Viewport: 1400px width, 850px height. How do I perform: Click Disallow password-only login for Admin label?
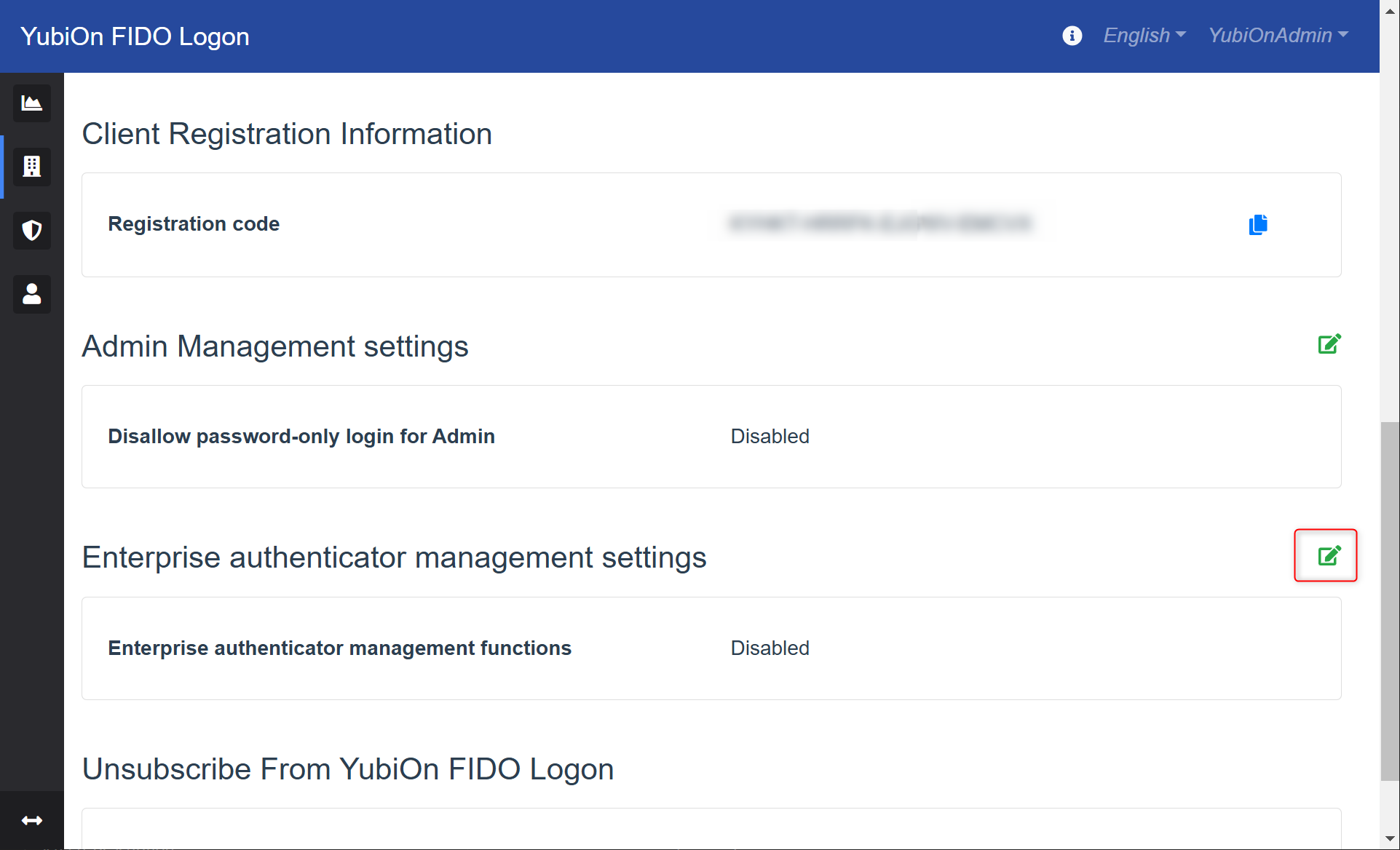point(301,437)
